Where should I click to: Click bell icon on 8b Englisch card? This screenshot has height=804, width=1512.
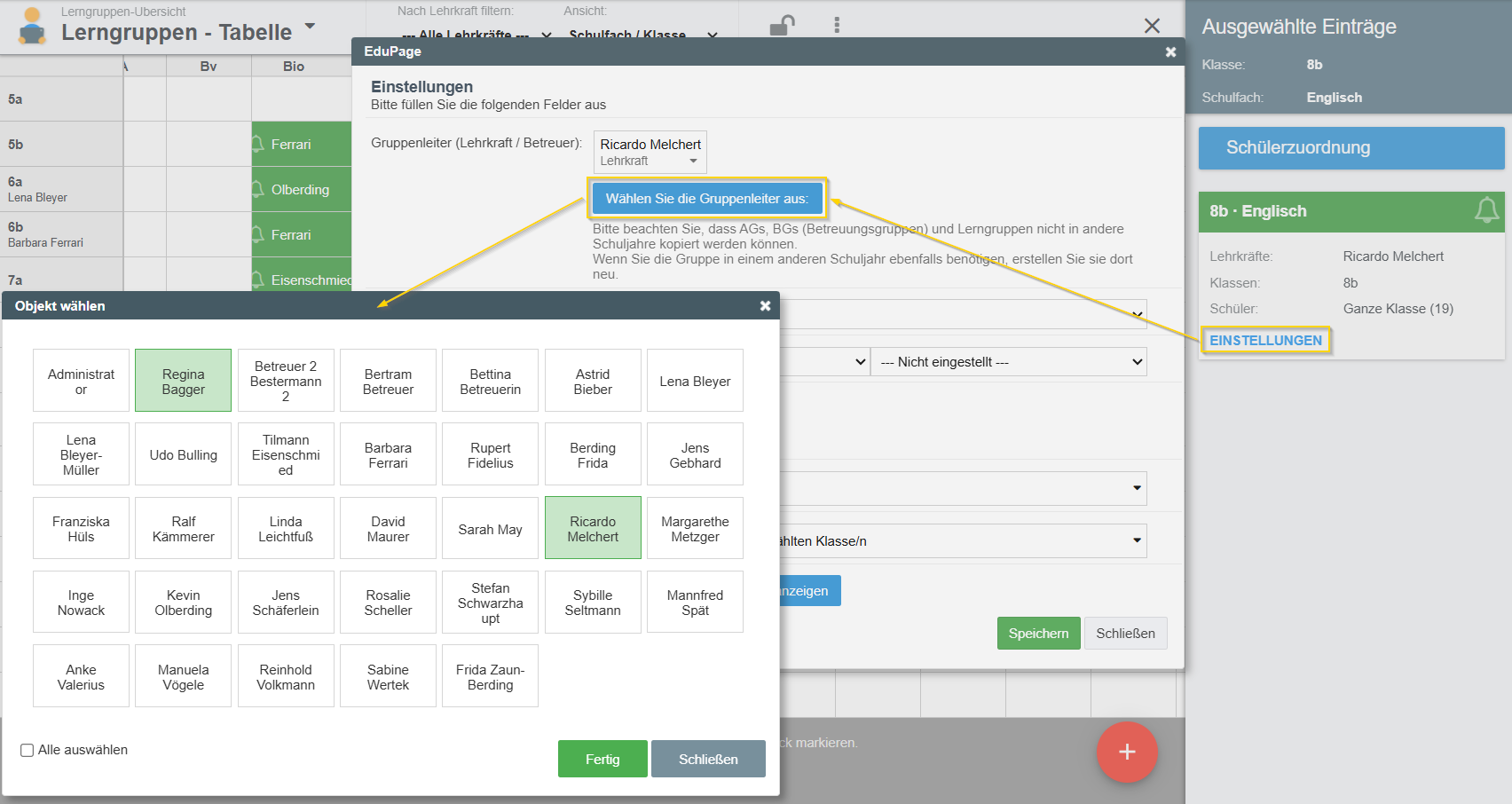(1487, 210)
